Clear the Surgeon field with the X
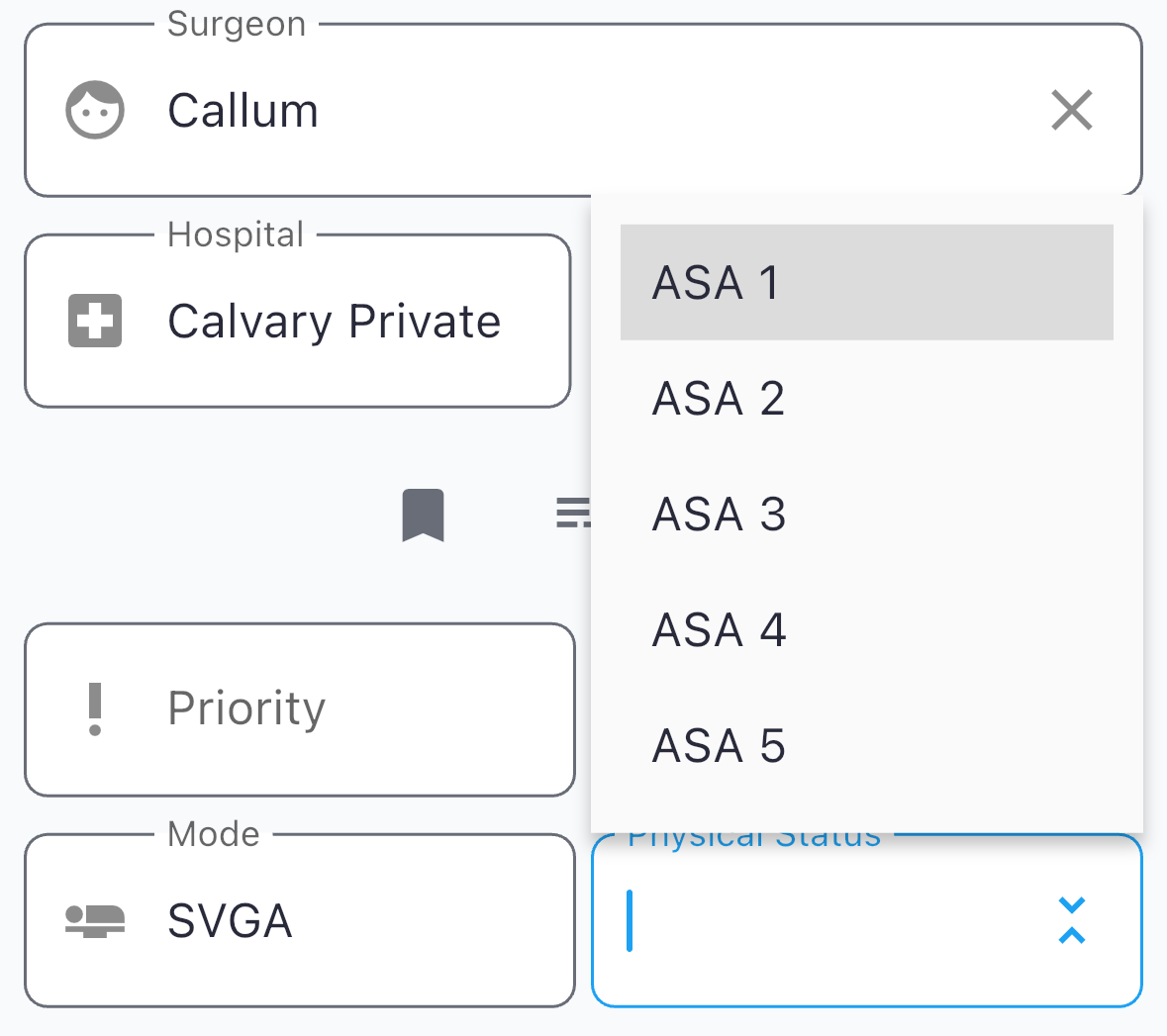The height and width of the screenshot is (1036, 1167). pos(1071,110)
